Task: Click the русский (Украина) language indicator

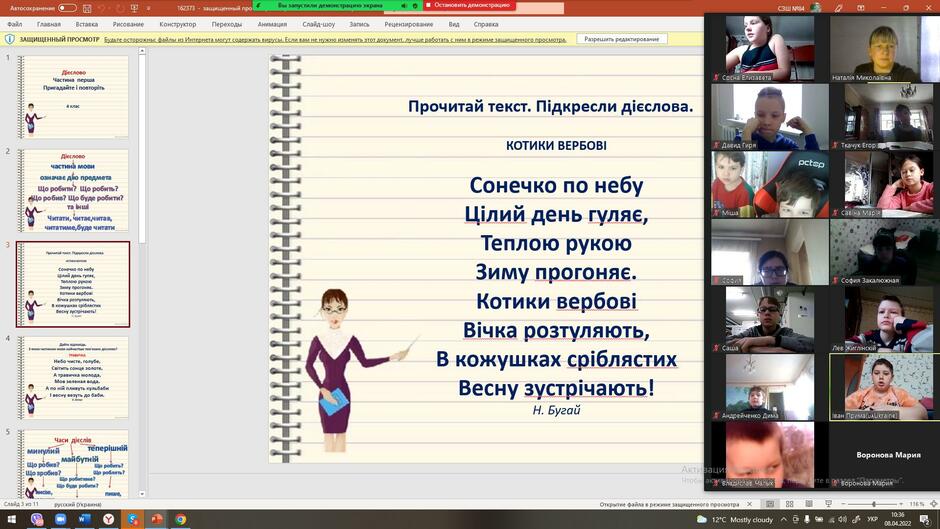Action: pos(77,504)
